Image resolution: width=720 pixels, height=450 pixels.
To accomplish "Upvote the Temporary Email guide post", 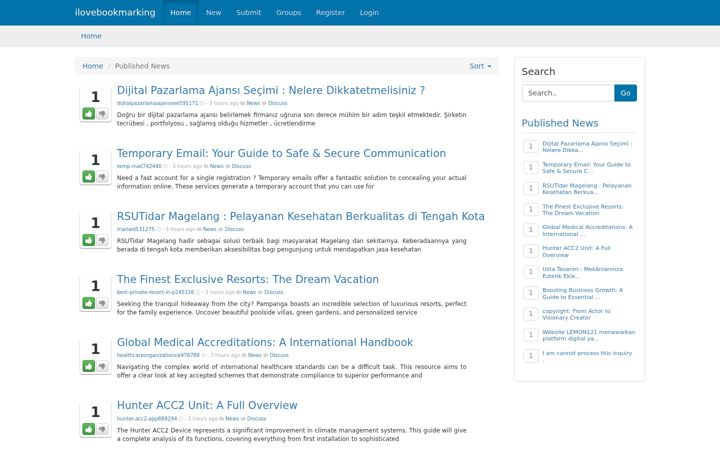I will (x=89, y=176).
